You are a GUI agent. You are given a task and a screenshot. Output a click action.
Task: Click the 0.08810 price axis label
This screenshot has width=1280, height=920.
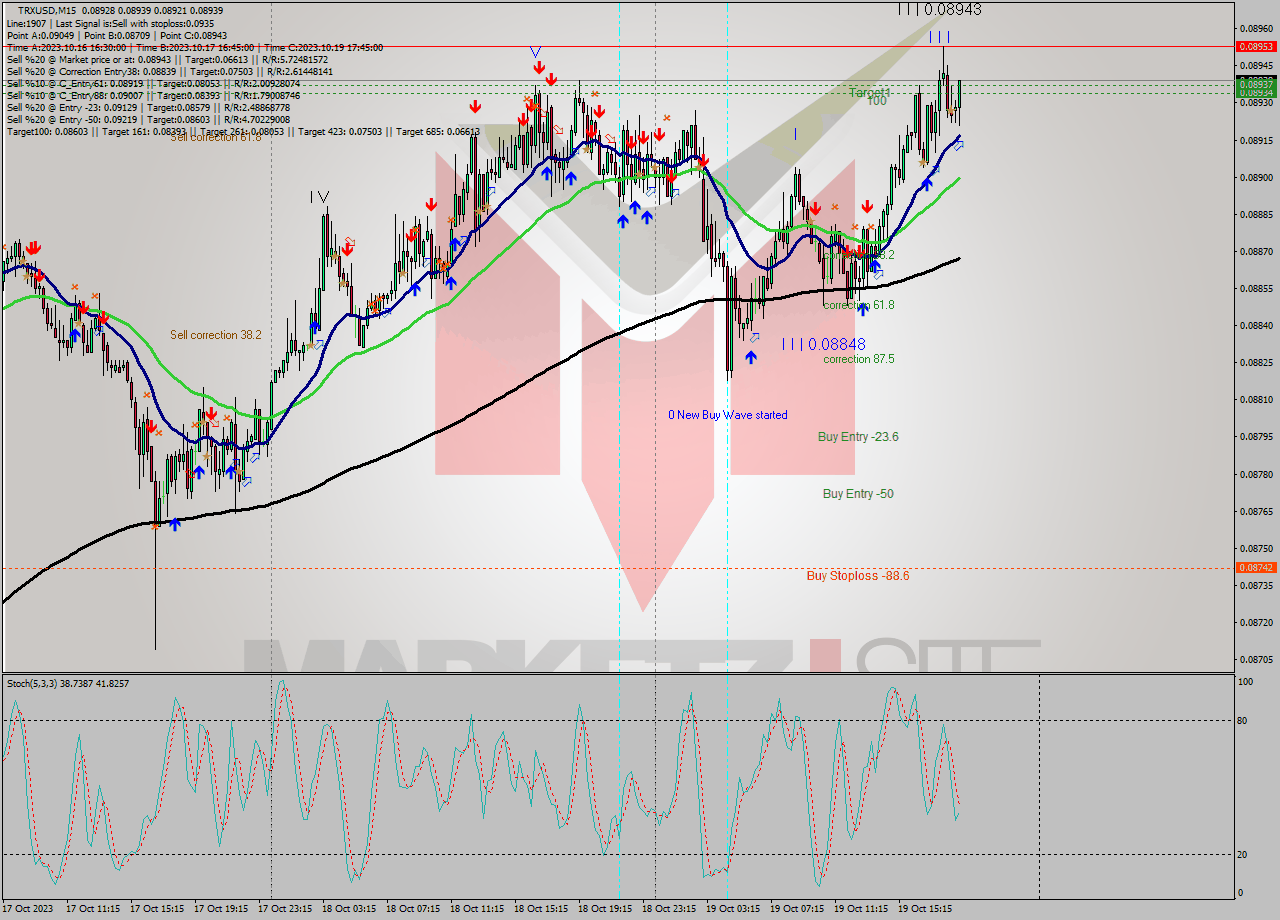(1256, 399)
